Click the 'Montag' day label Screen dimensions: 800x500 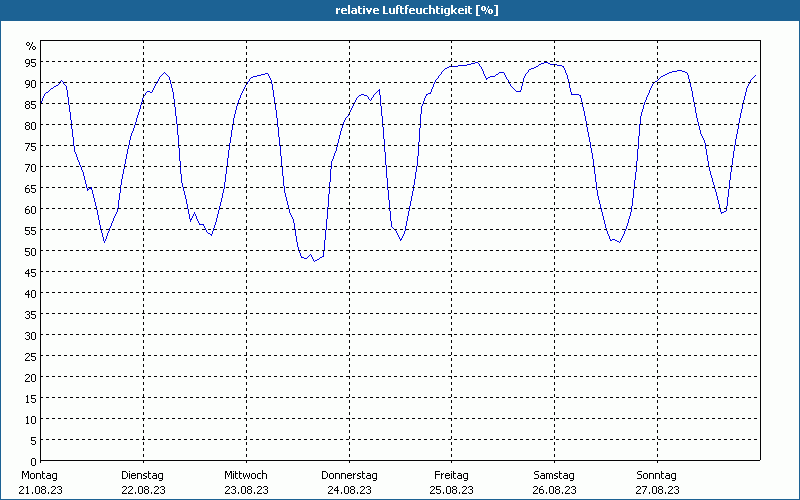[x=39, y=476]
